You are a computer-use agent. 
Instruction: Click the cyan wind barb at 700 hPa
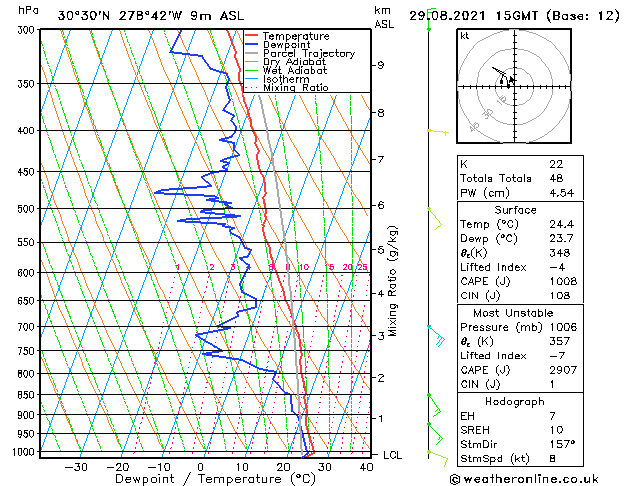click(x=436, y=336)
